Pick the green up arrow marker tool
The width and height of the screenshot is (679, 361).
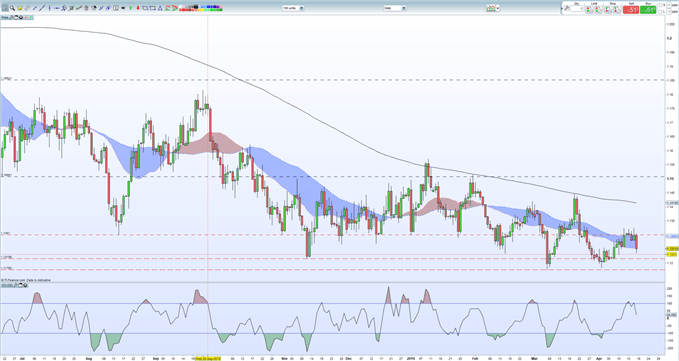coord(130,8)
